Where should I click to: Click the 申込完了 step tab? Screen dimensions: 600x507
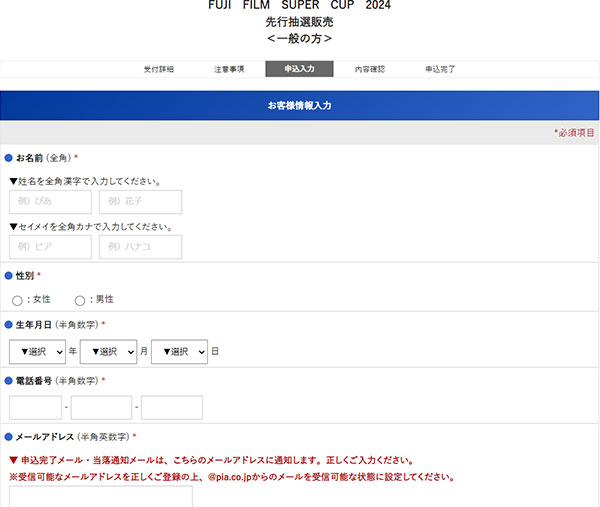click(x=440, y=69)
